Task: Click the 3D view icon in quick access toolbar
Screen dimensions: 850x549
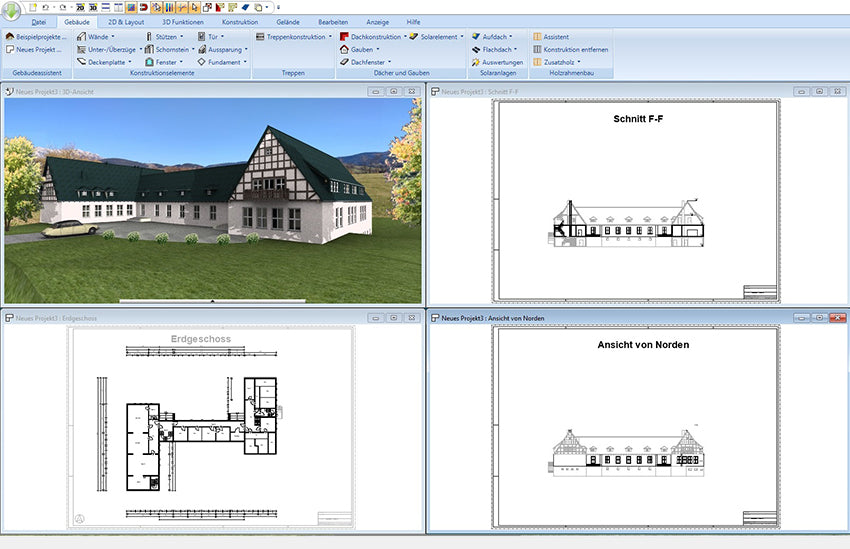Action: click(x=92, y=7)
